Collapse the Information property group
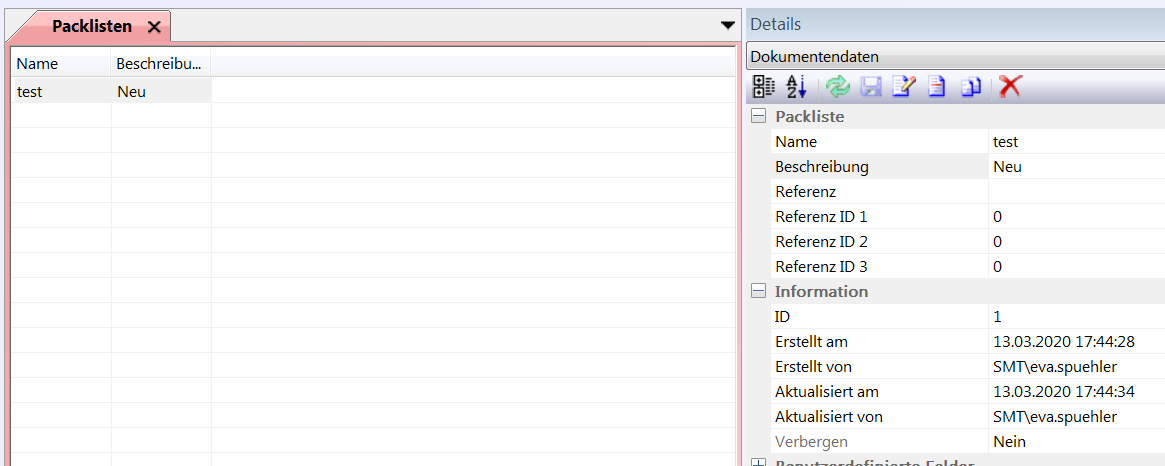Viewport: 1165px width, 466px height. click(759, 292)
